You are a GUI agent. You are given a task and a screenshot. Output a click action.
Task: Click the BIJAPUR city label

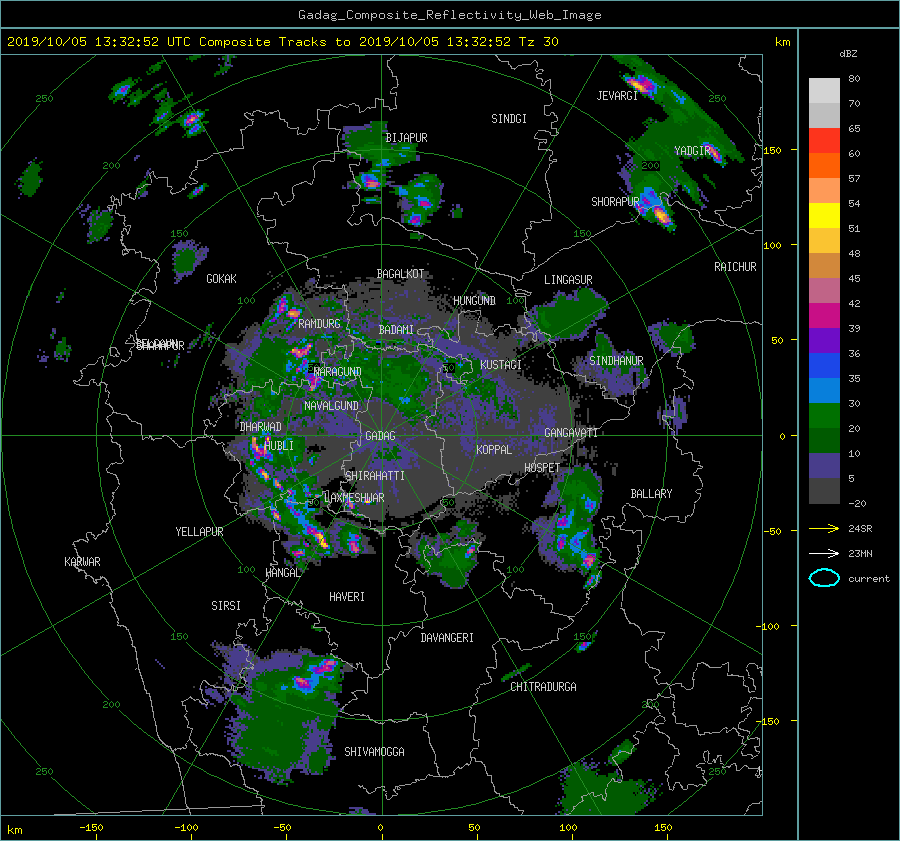[406, 138]
